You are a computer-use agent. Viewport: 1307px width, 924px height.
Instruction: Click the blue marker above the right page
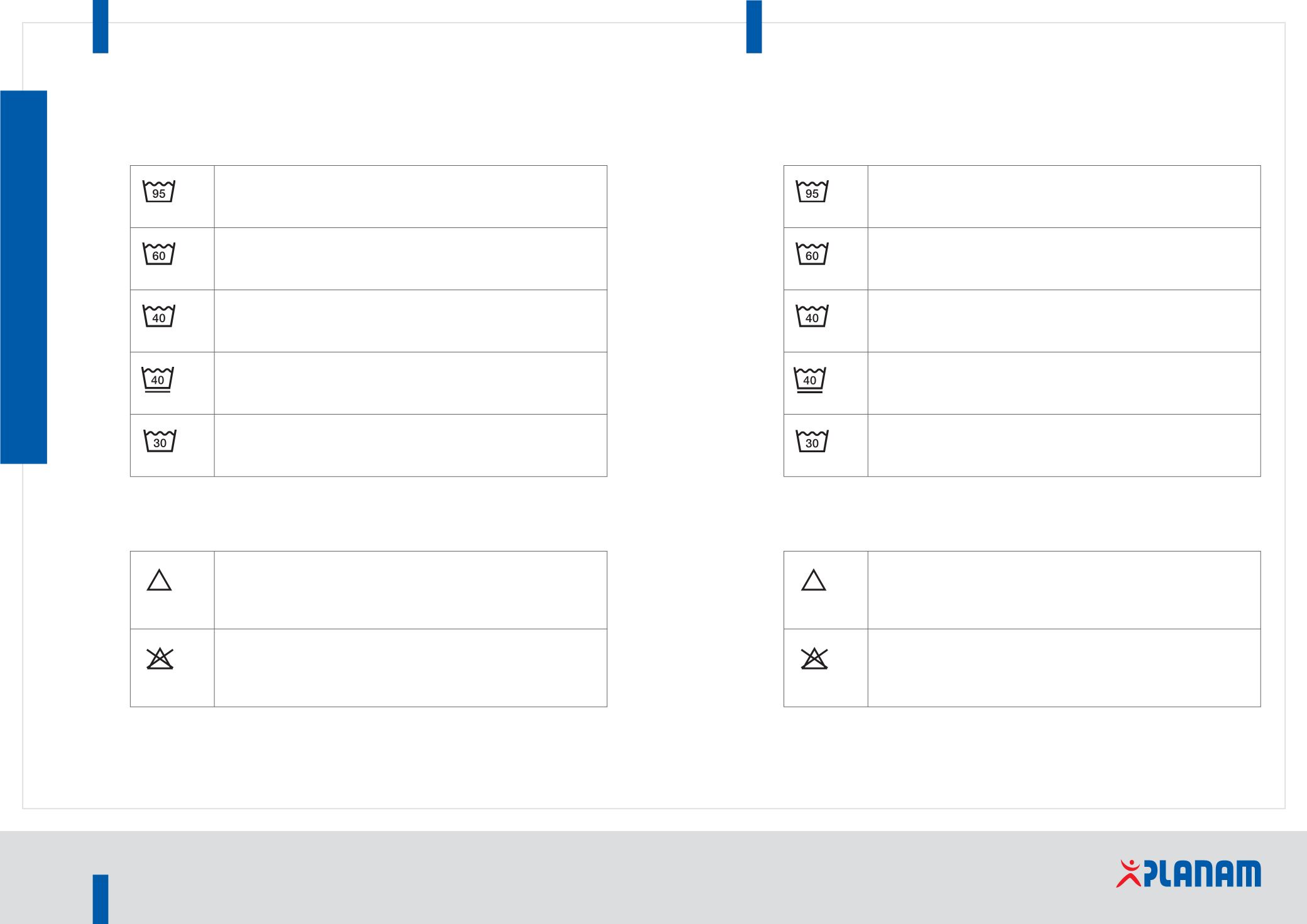coord(754,26)
